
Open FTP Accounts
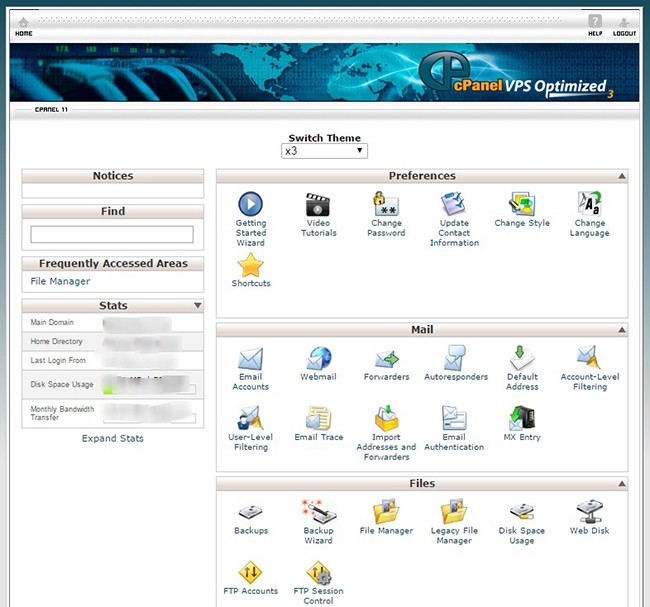[x=250, y=578]
